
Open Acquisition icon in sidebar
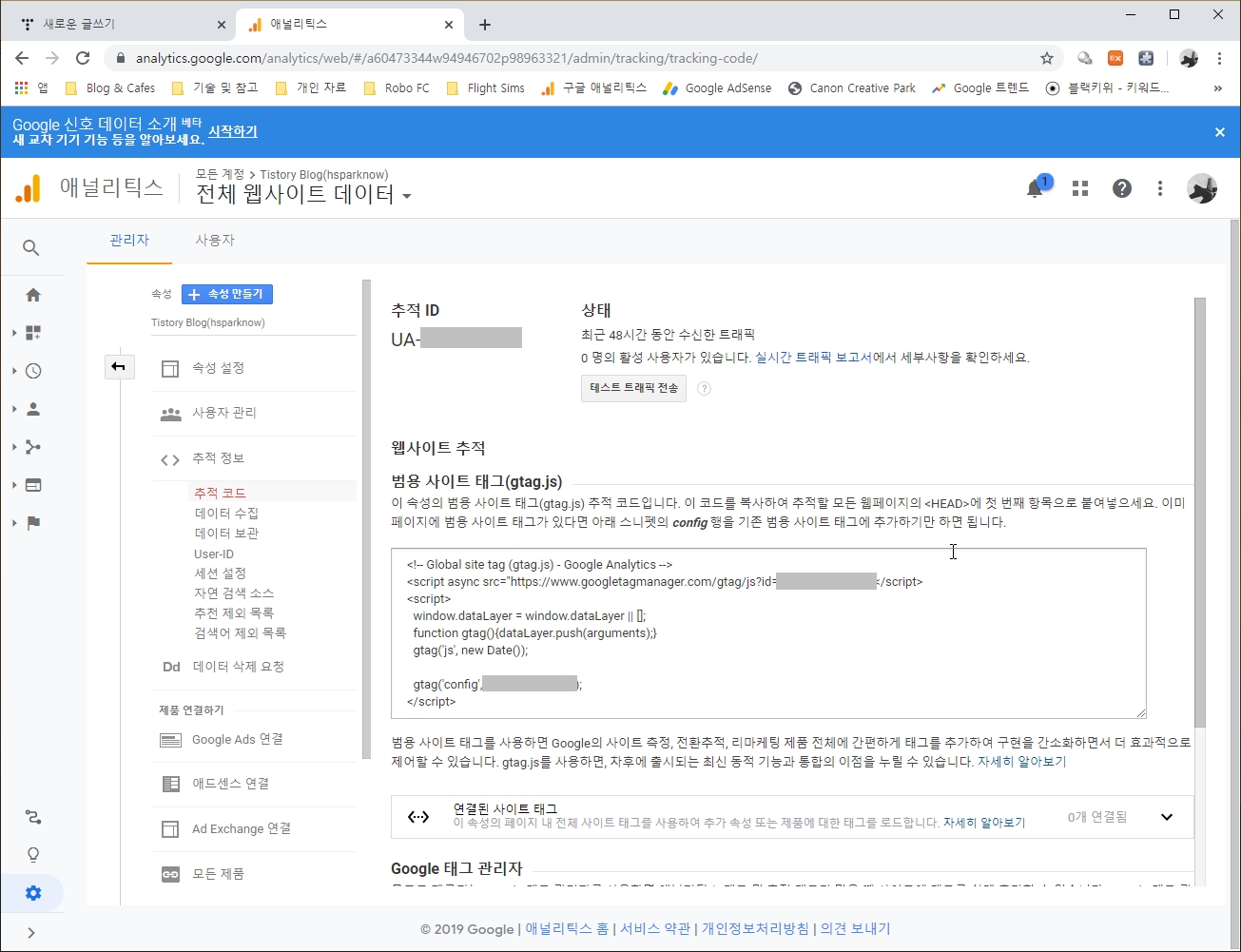tap(33, 447)
